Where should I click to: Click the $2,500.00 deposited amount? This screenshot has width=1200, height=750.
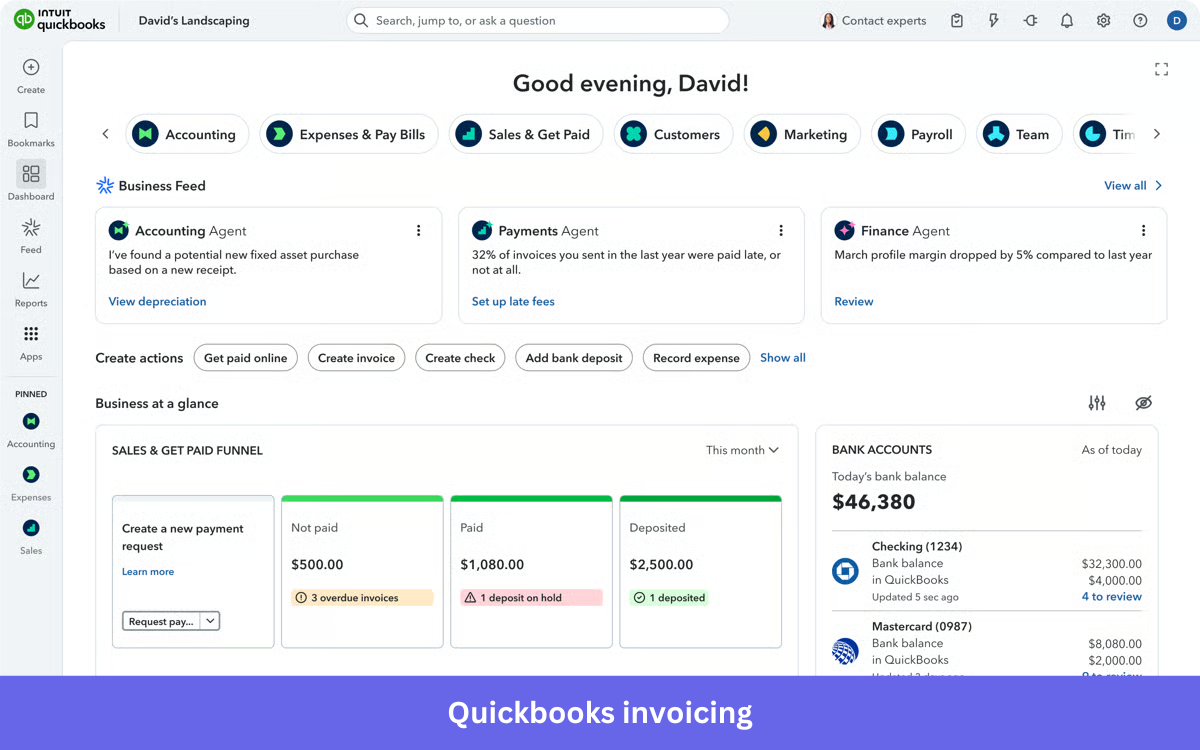662,565
